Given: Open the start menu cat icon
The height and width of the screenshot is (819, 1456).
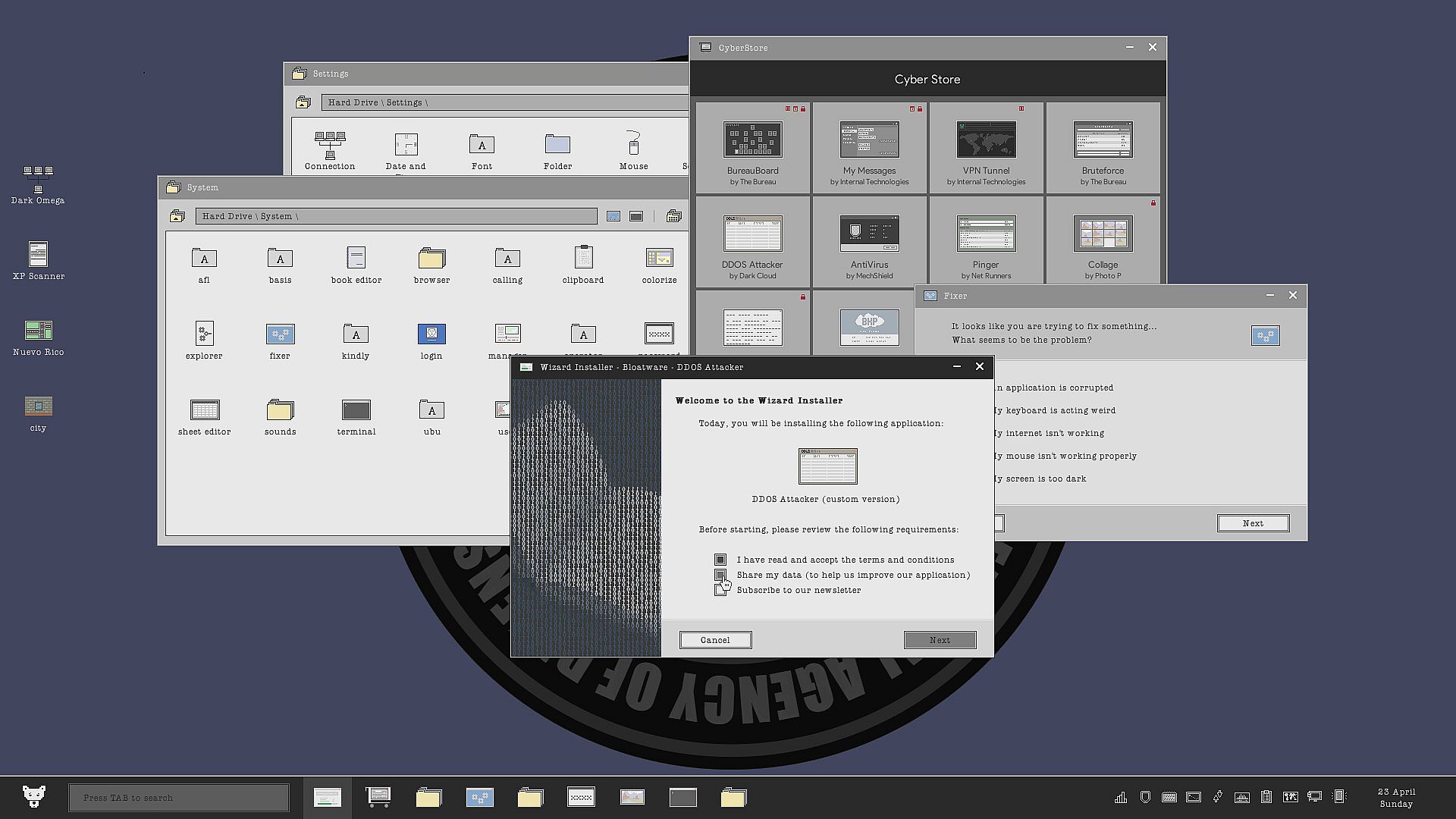Looking at the screenshot, I should 34,796.
